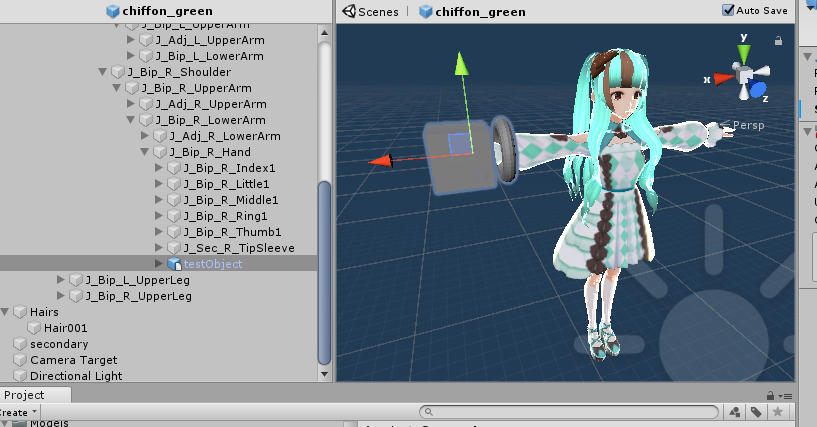The height and width of the screenshot is (427, 817).
Task: Select secondary object in hierarchy
Action: tap(59, 344)
